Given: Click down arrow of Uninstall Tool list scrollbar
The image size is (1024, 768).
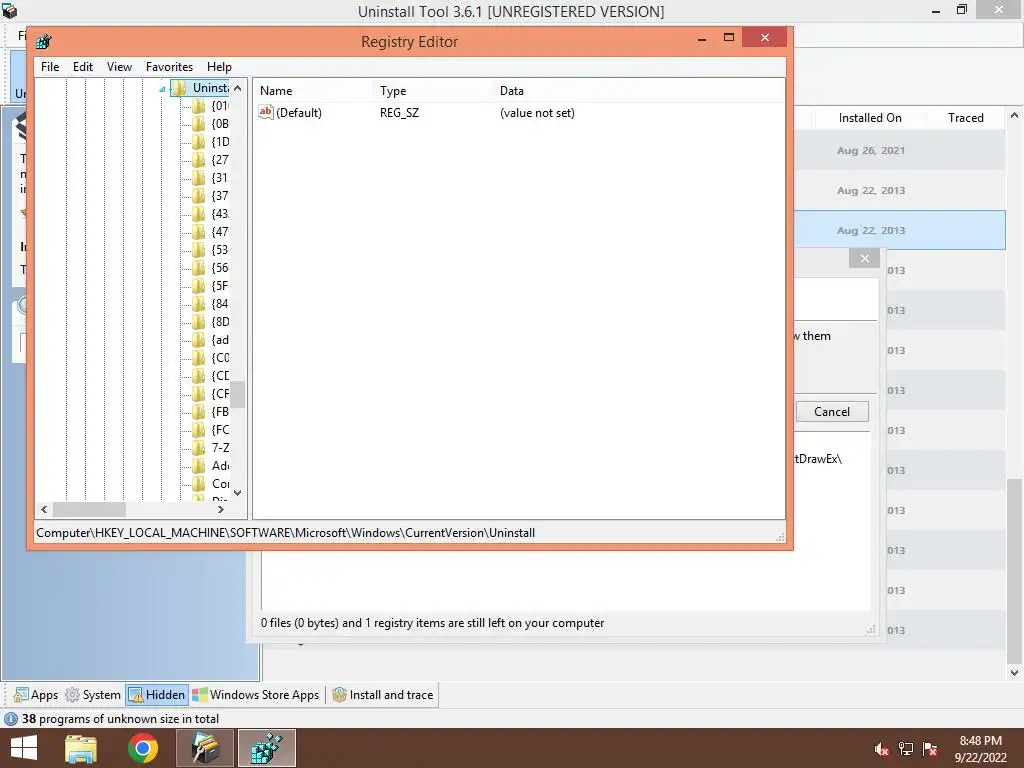Looking at the screenshot, I should 1014,672.
